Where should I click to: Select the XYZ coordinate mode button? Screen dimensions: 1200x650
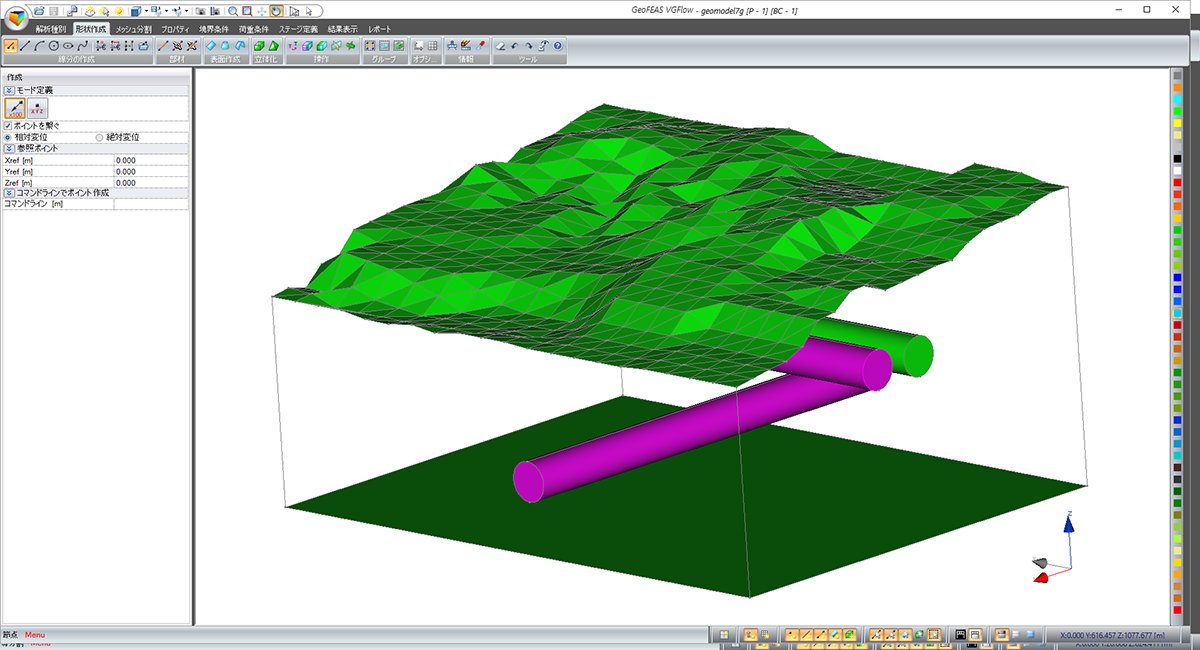pos(37,108)
